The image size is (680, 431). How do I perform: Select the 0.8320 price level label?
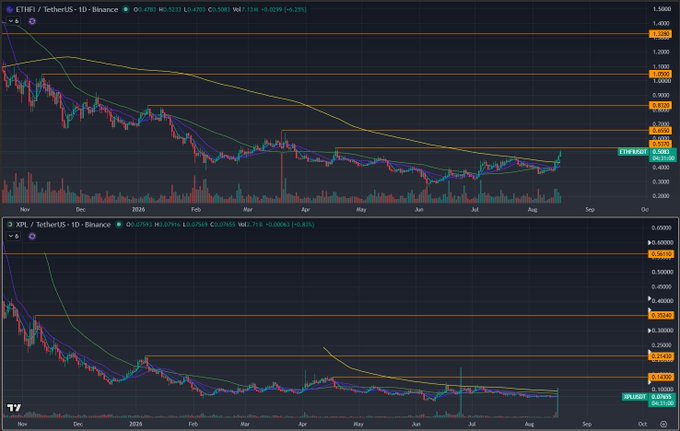coord(660,105)
